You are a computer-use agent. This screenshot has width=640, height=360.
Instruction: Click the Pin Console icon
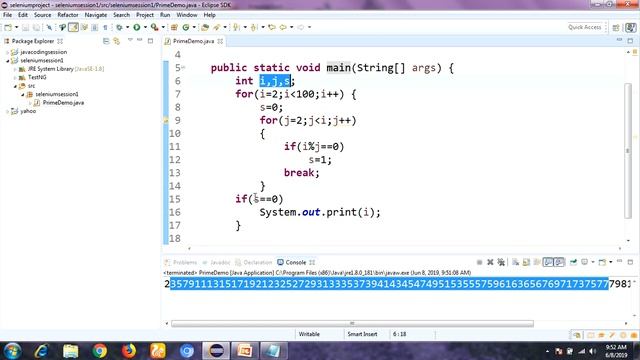(573, 262)
